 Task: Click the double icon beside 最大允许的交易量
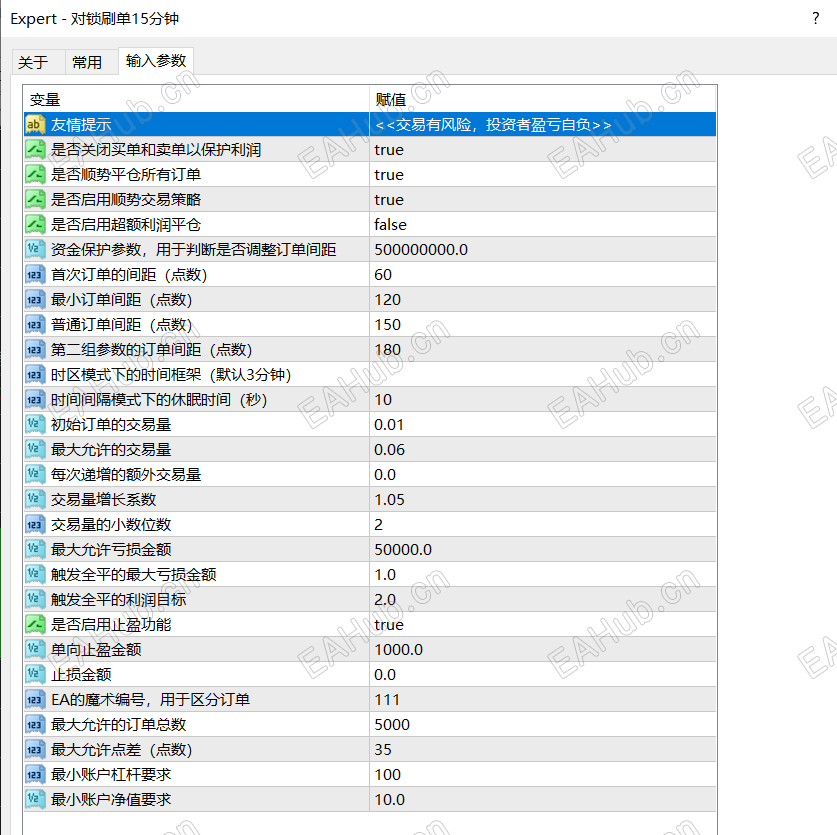coord(35,450)
